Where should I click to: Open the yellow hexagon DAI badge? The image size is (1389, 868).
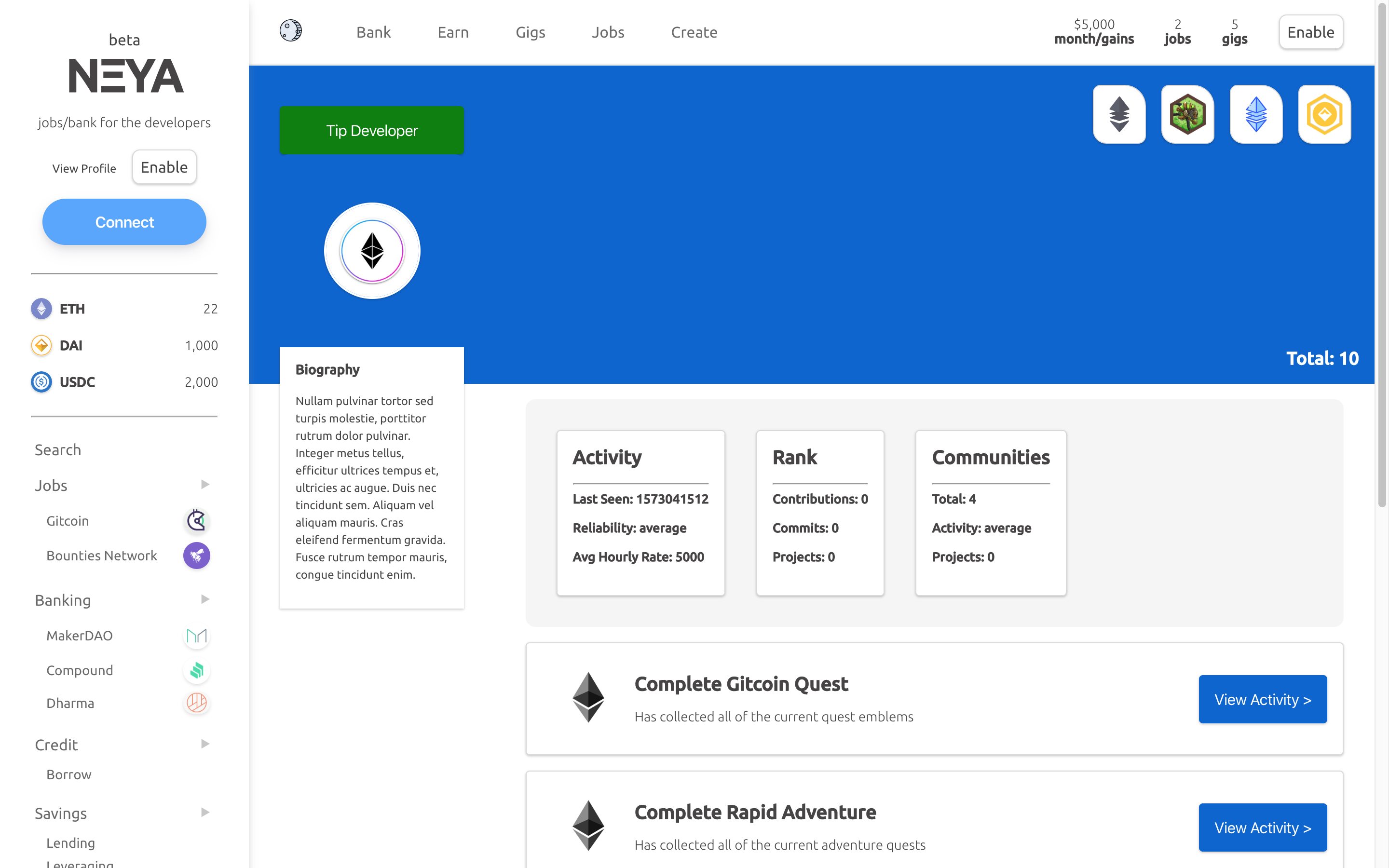coord(1324,114)
